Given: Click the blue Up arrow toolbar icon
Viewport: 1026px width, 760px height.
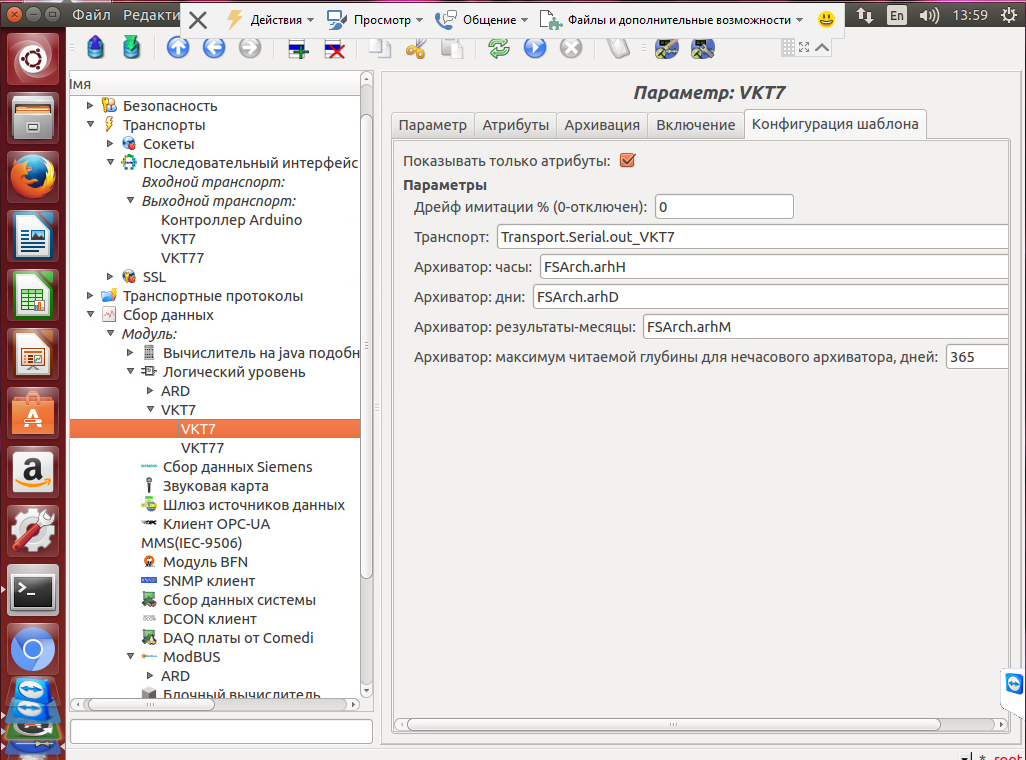Looking at the screenshot, I should point(178,47).
